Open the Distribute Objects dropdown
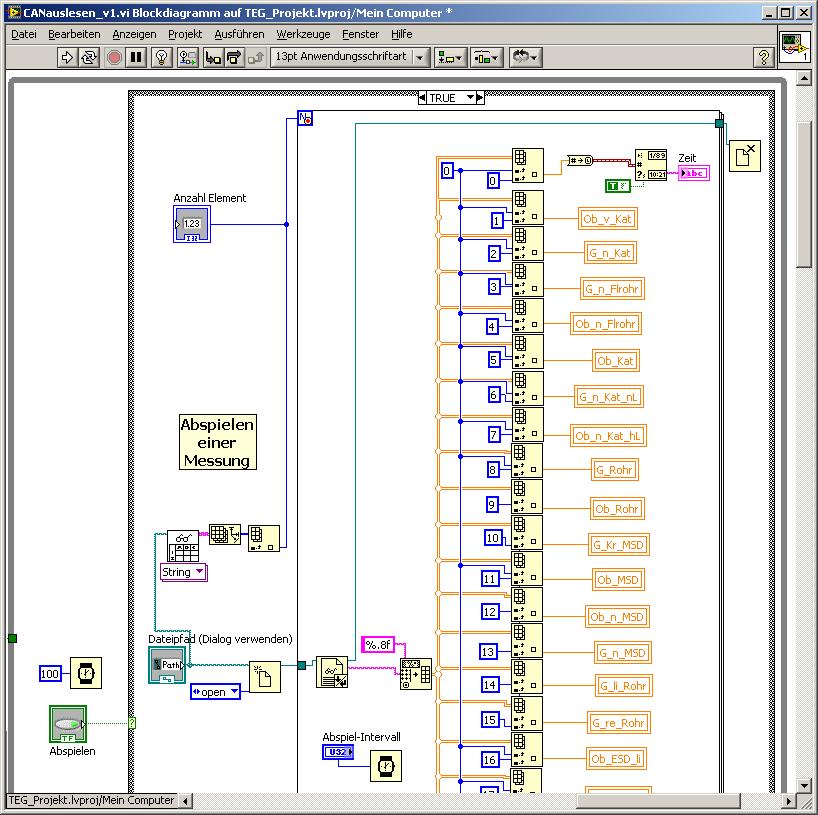 click(x=486, y=57)
